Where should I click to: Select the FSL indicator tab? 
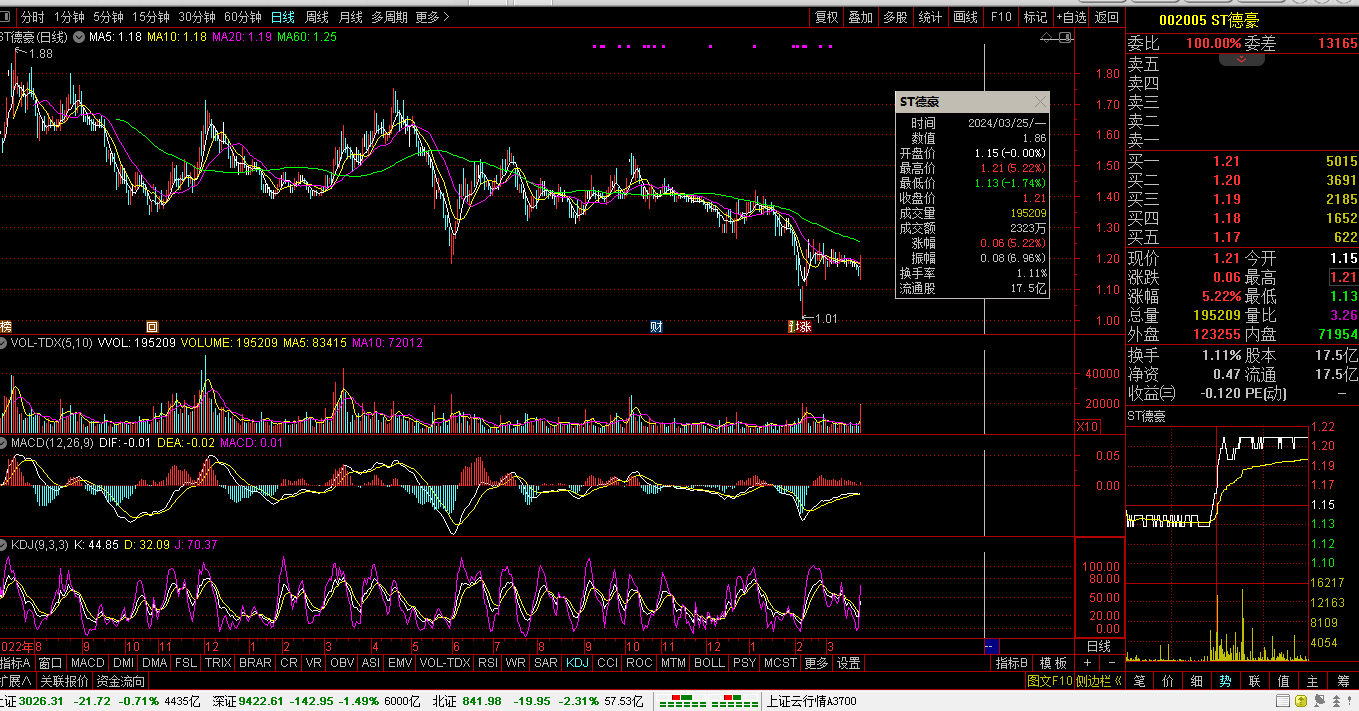coord(186,663)
